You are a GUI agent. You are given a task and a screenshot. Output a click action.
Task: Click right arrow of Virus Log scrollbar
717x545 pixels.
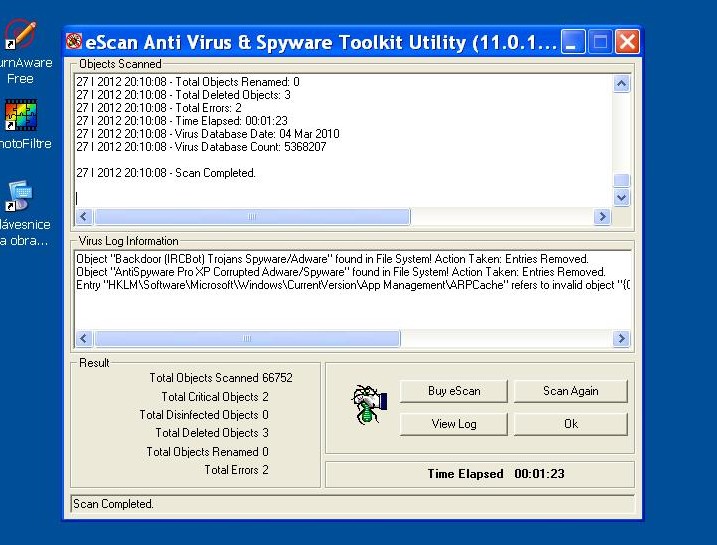[x=621, y=338]
